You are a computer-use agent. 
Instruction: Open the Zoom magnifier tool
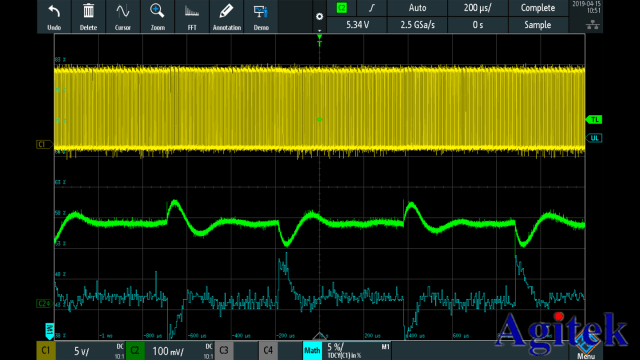click(157, 16)
